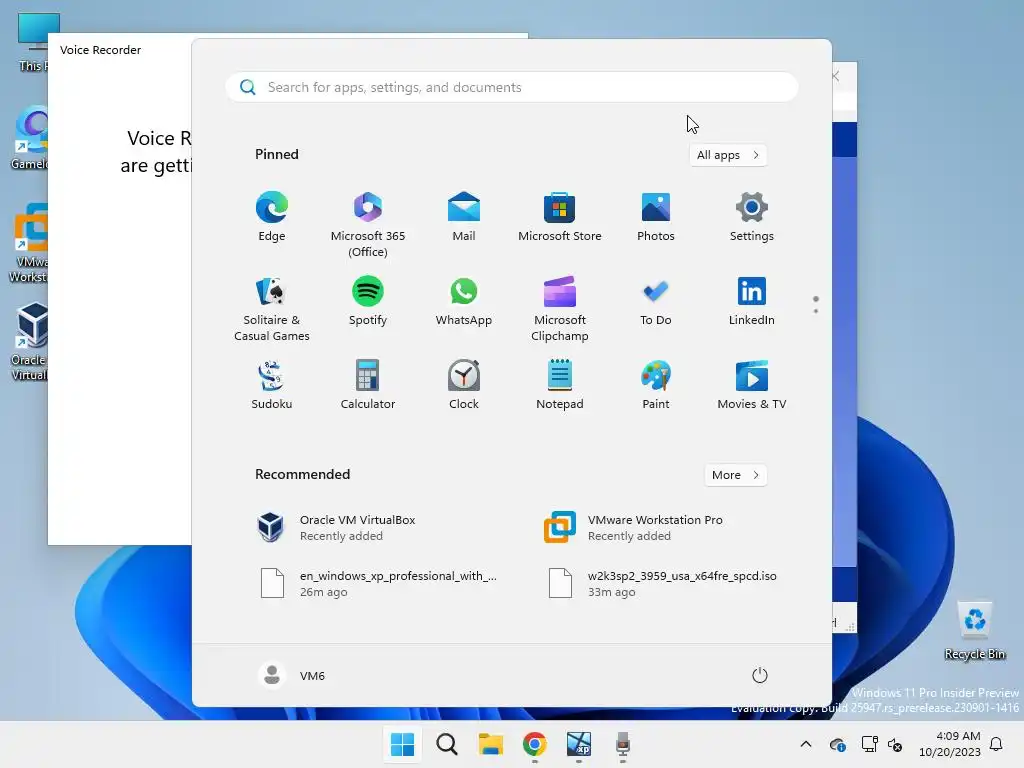This screenshot has height=768, width=1024.
Task: Open the To Do app
Action: [x=656, y=302]
